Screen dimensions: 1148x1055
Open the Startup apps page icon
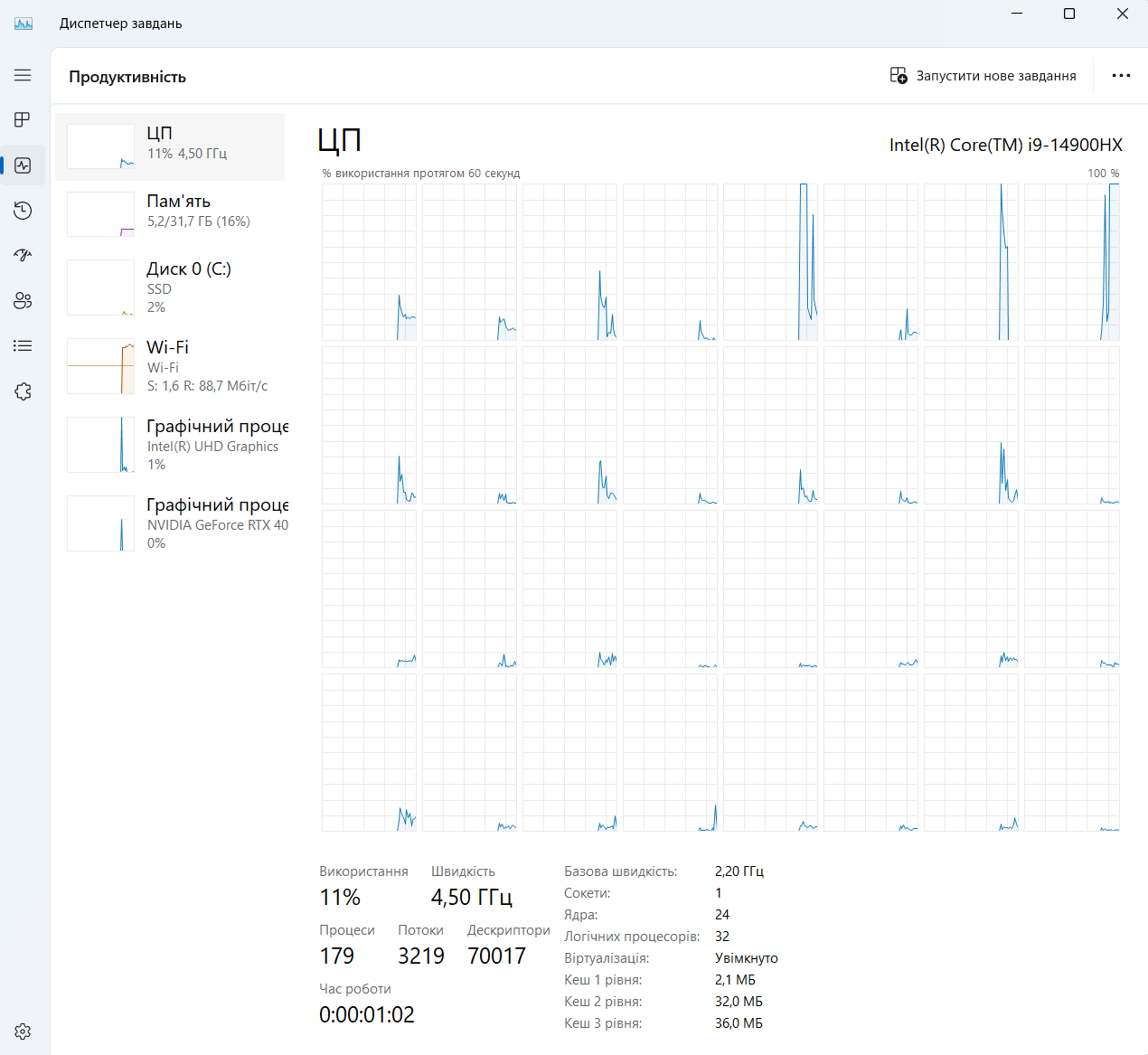23,256
